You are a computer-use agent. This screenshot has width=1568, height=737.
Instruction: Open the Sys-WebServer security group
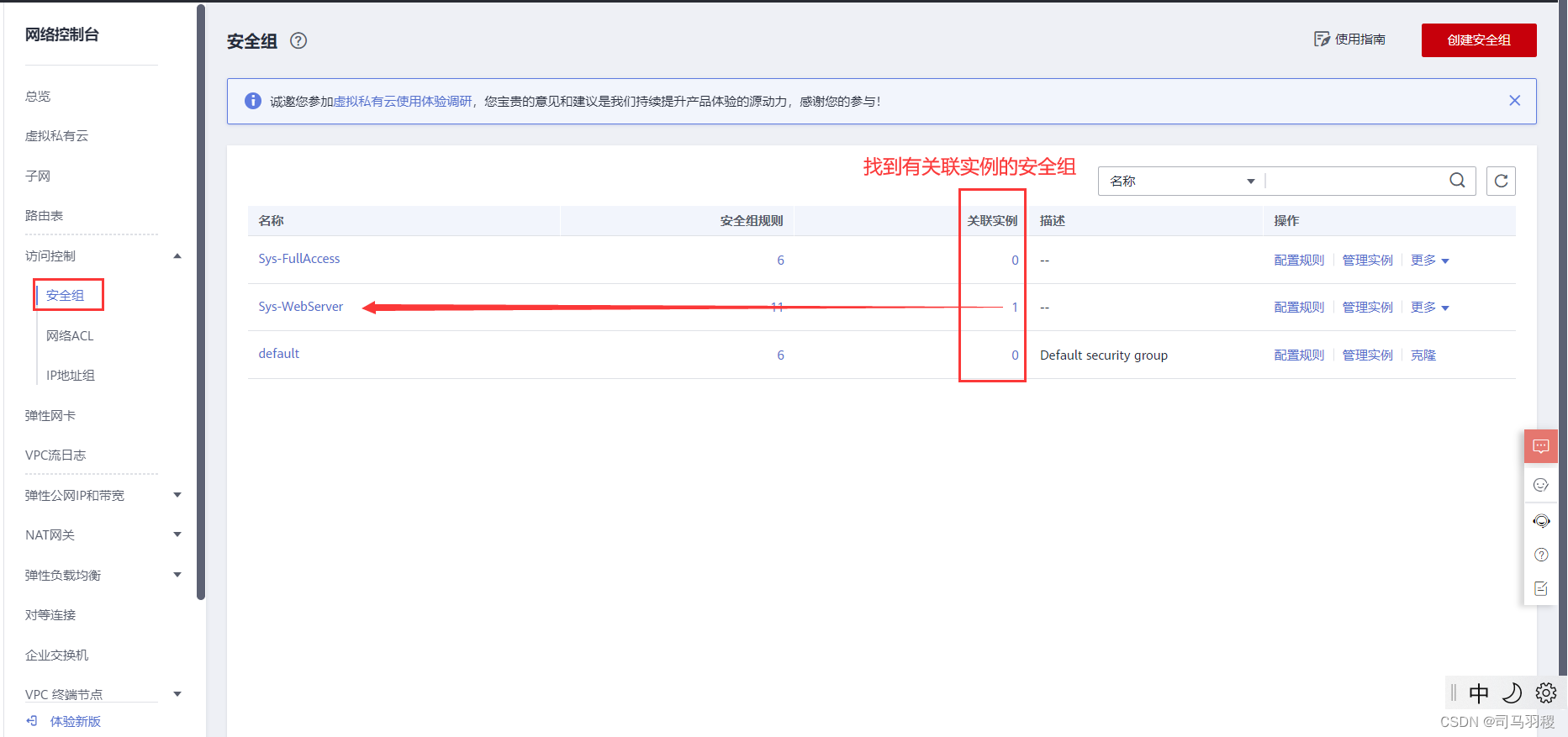pyautogui.click(x=301, y=307)
